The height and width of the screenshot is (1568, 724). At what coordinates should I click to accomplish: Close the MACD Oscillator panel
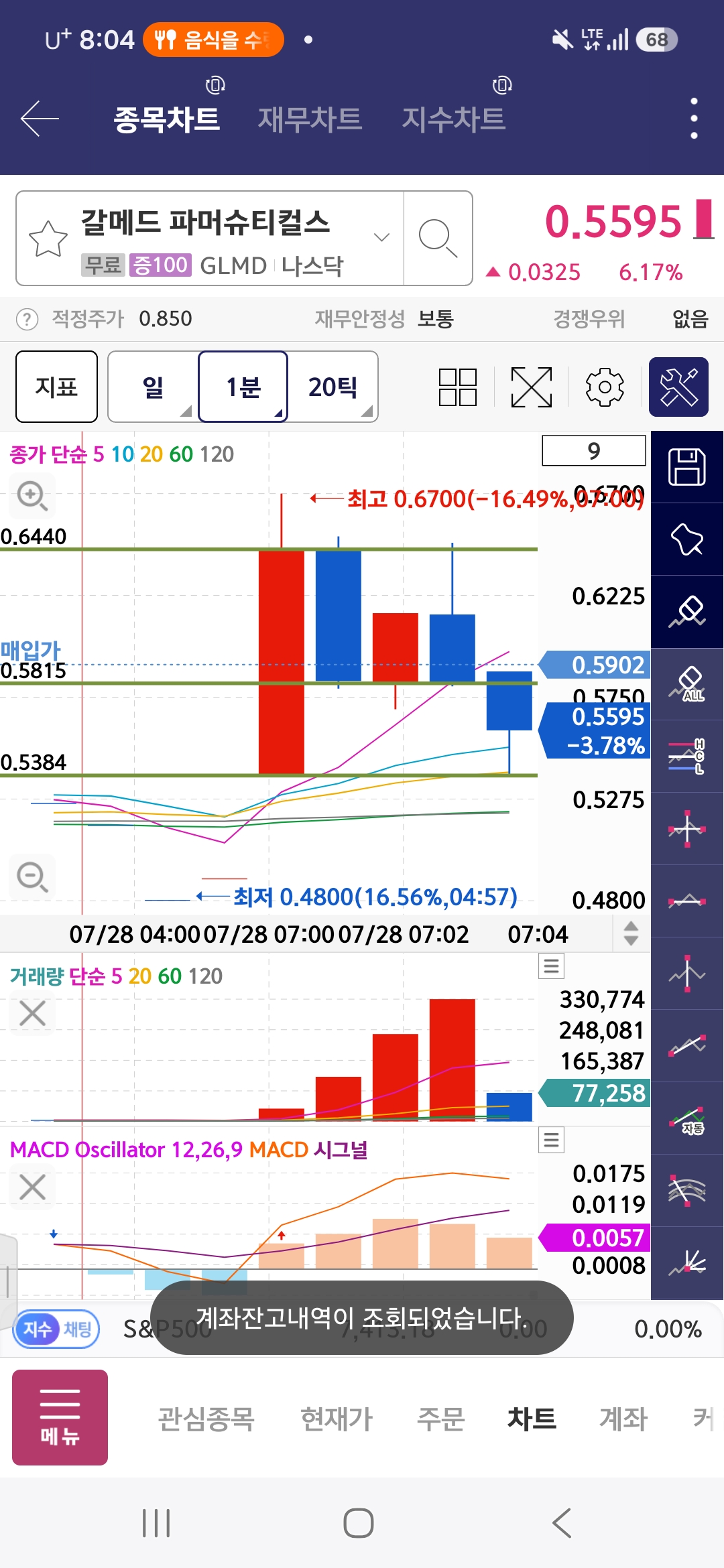pos(32,1187)
